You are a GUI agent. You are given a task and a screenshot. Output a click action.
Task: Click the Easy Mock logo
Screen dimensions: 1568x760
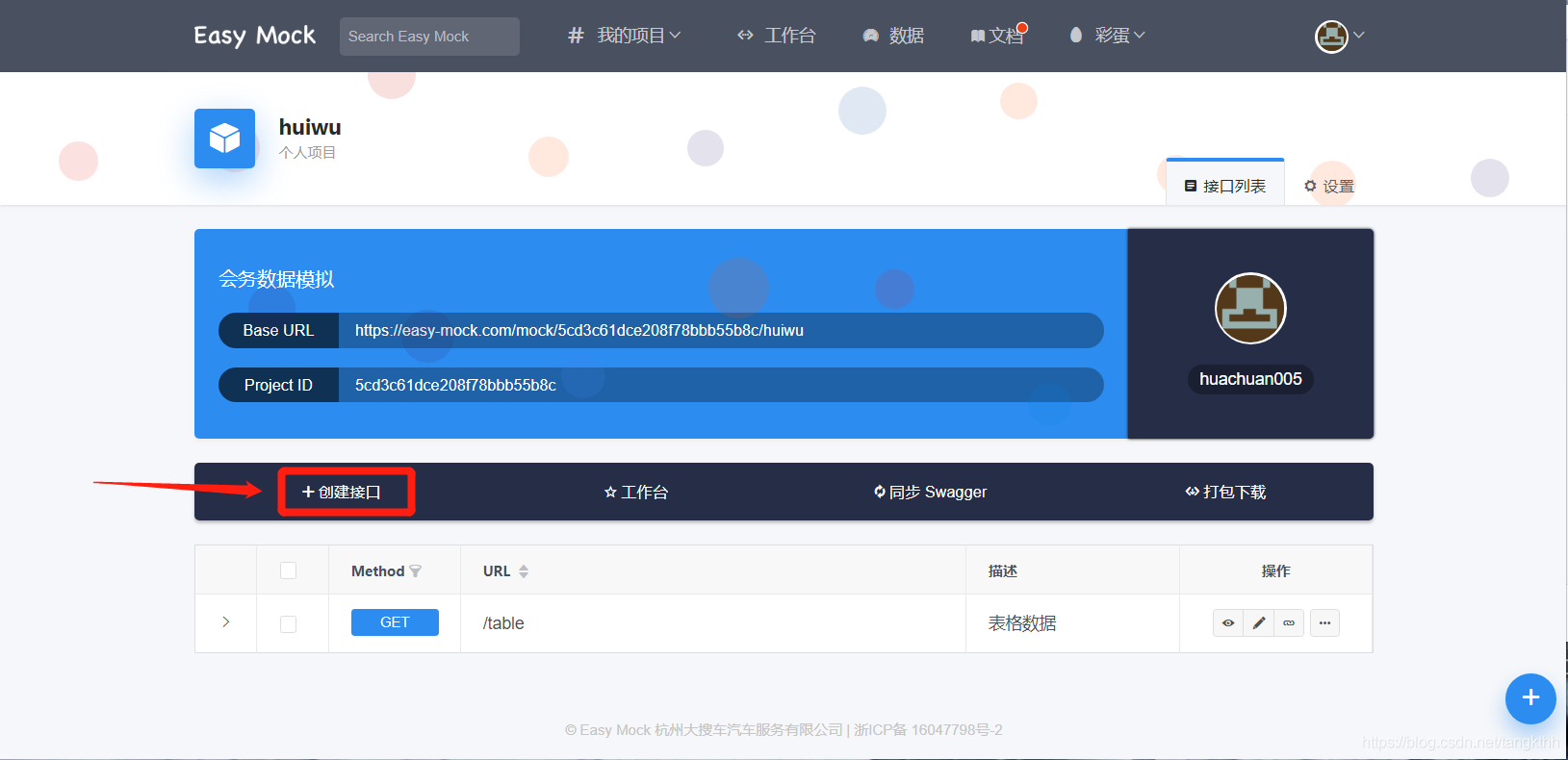point(254,36)
